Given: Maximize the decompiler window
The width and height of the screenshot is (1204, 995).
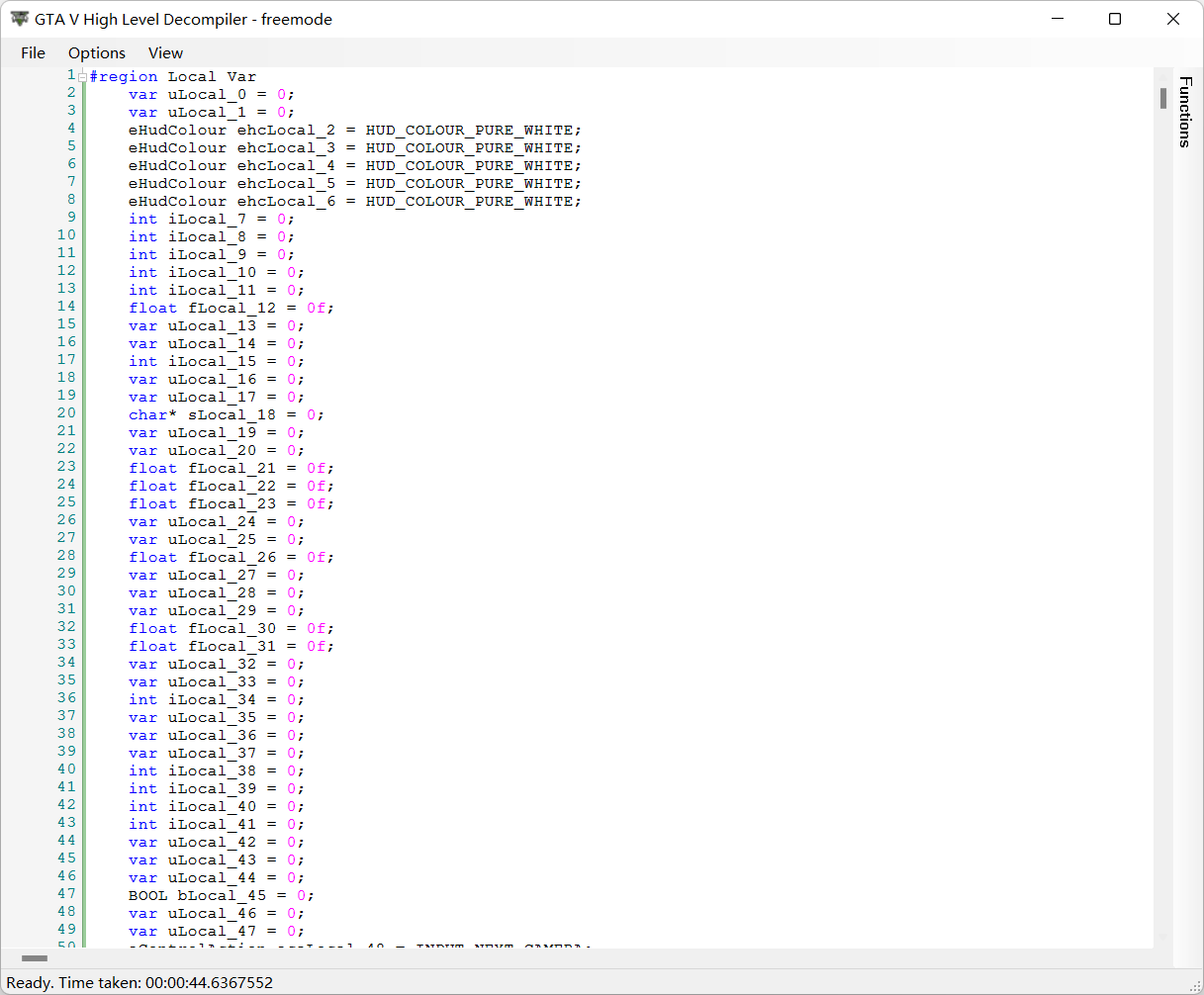Looking at the screenshot, I should coord(1115,19).
